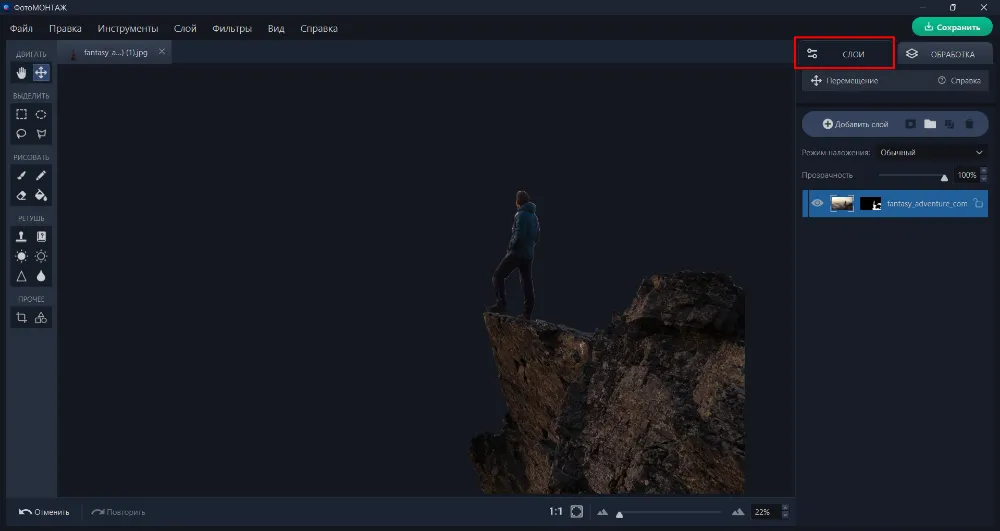Pick the Eraser tool
1000x531 pixels.
pyautogui.click(x=22, y=195)
